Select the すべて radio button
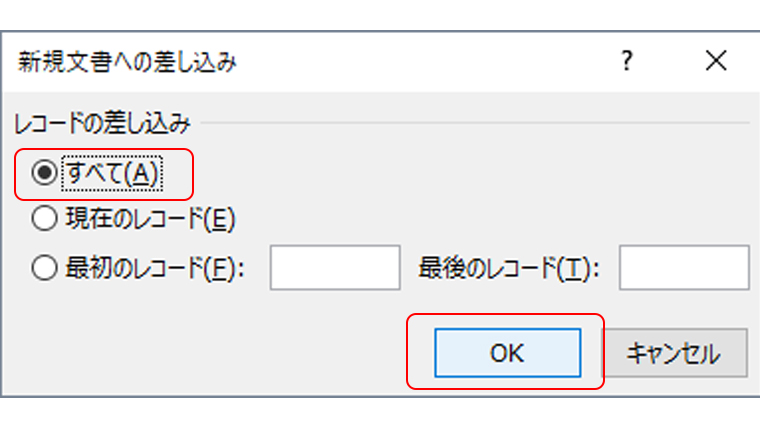Viewport: 760px width, 428px height. click(43, 173)
